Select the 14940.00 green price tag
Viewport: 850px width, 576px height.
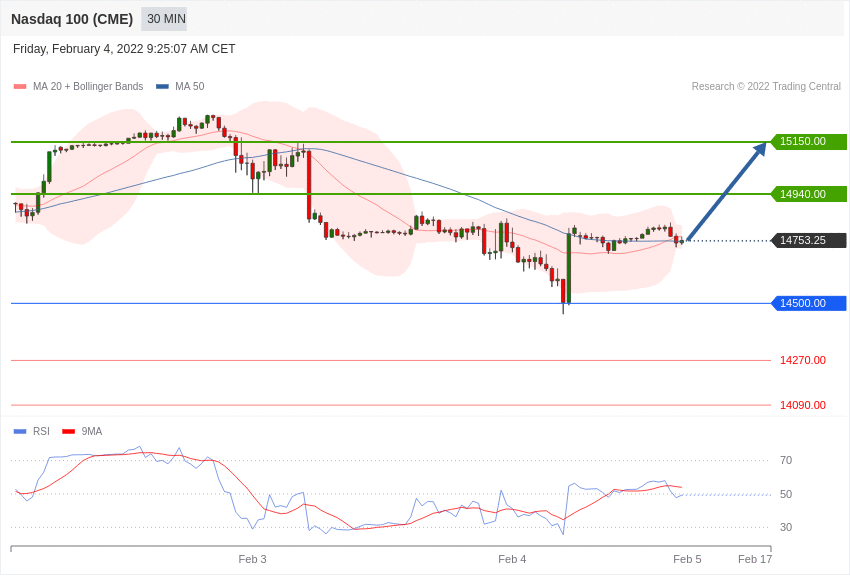click(808, 194)
